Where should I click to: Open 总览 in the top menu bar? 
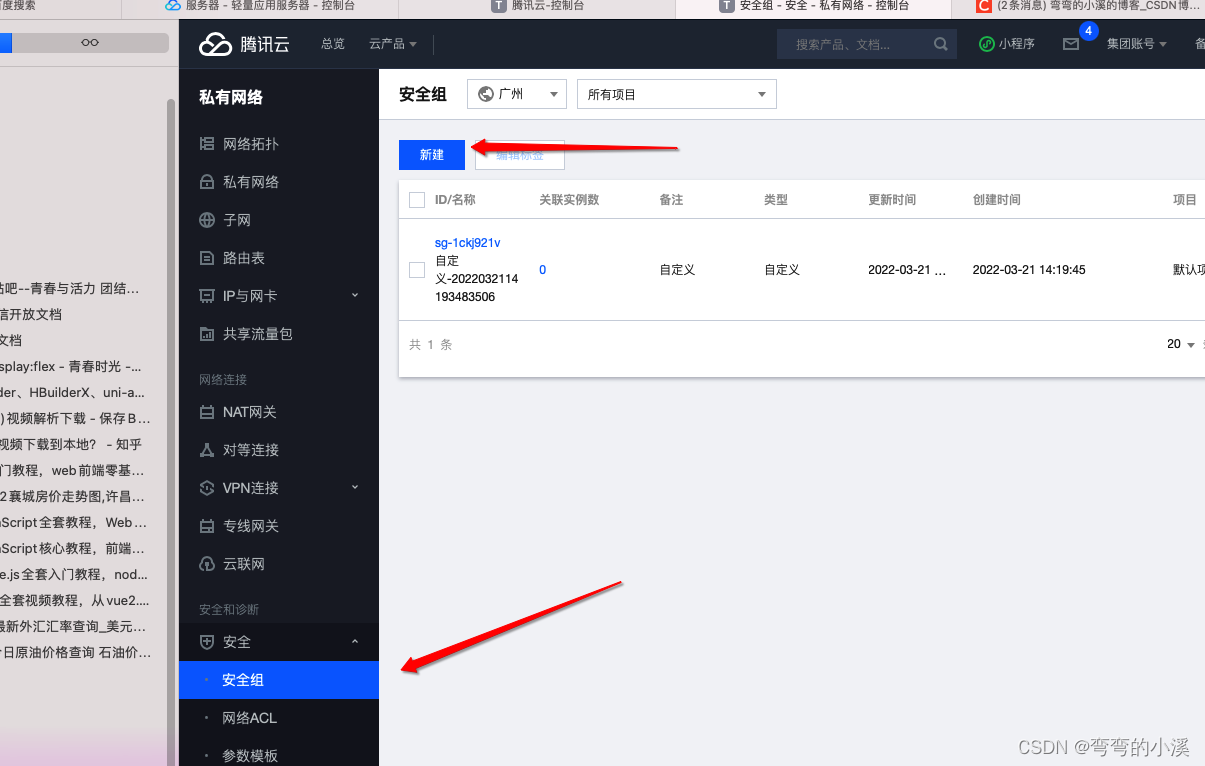332,44
